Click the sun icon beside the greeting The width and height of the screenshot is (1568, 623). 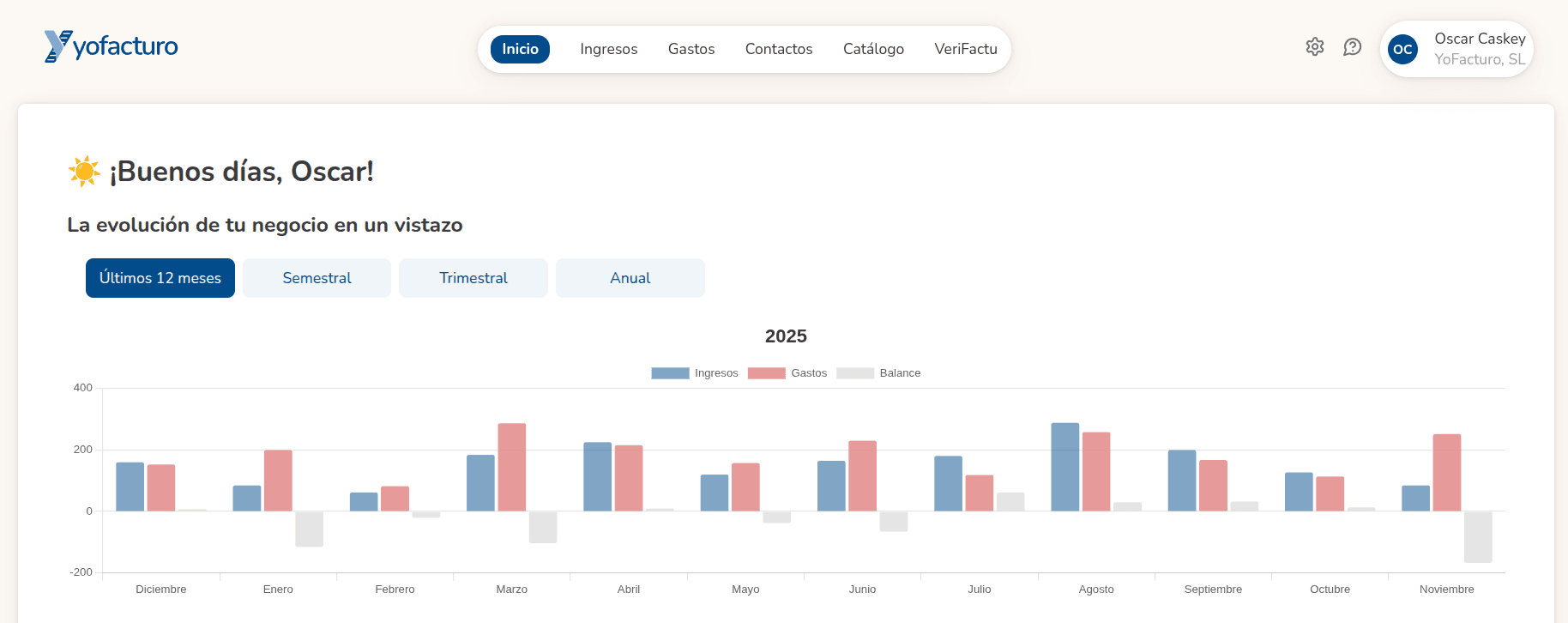click(x=84, y=172)
